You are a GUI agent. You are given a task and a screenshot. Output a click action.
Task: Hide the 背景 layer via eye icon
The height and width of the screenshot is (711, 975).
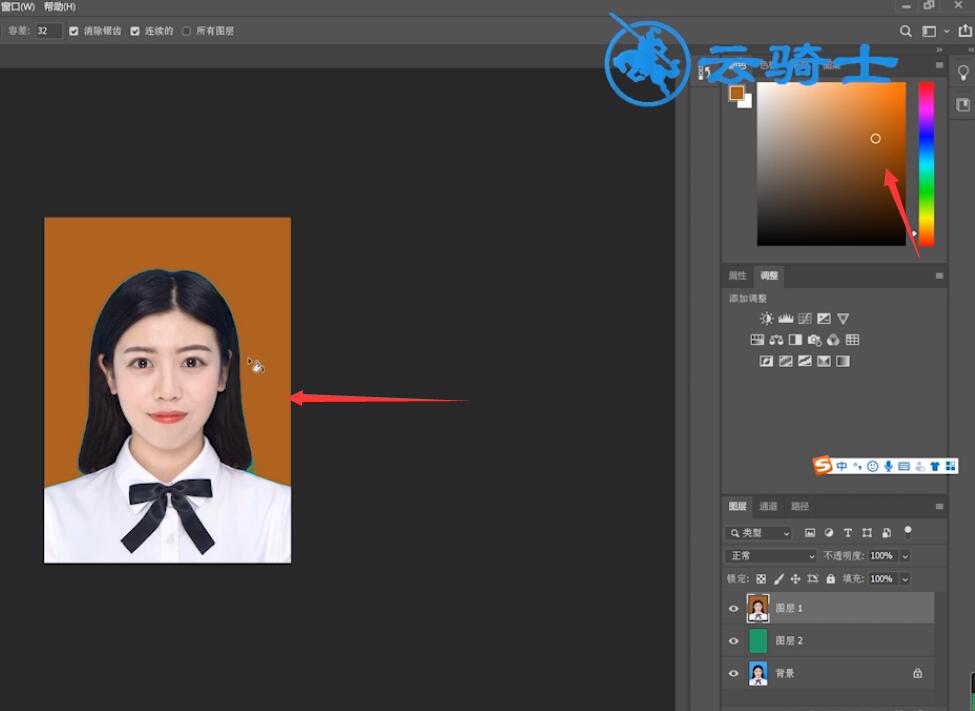734,673
